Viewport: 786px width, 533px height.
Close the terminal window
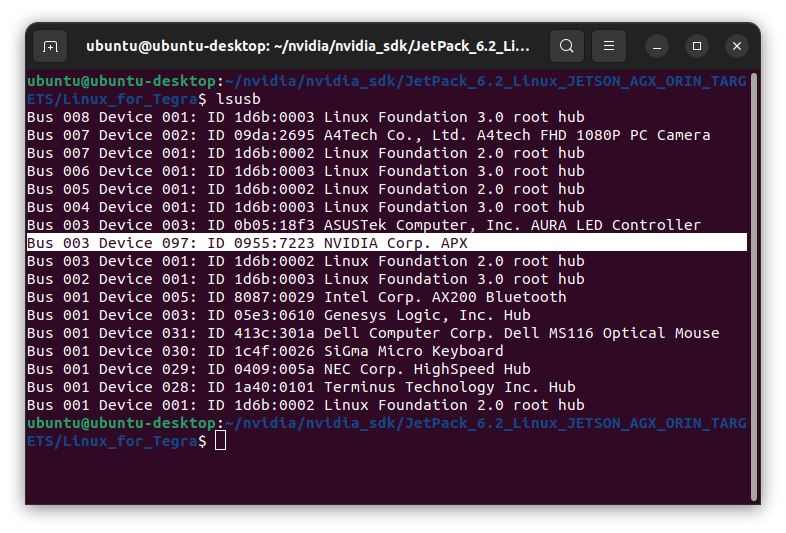(737, 47)
